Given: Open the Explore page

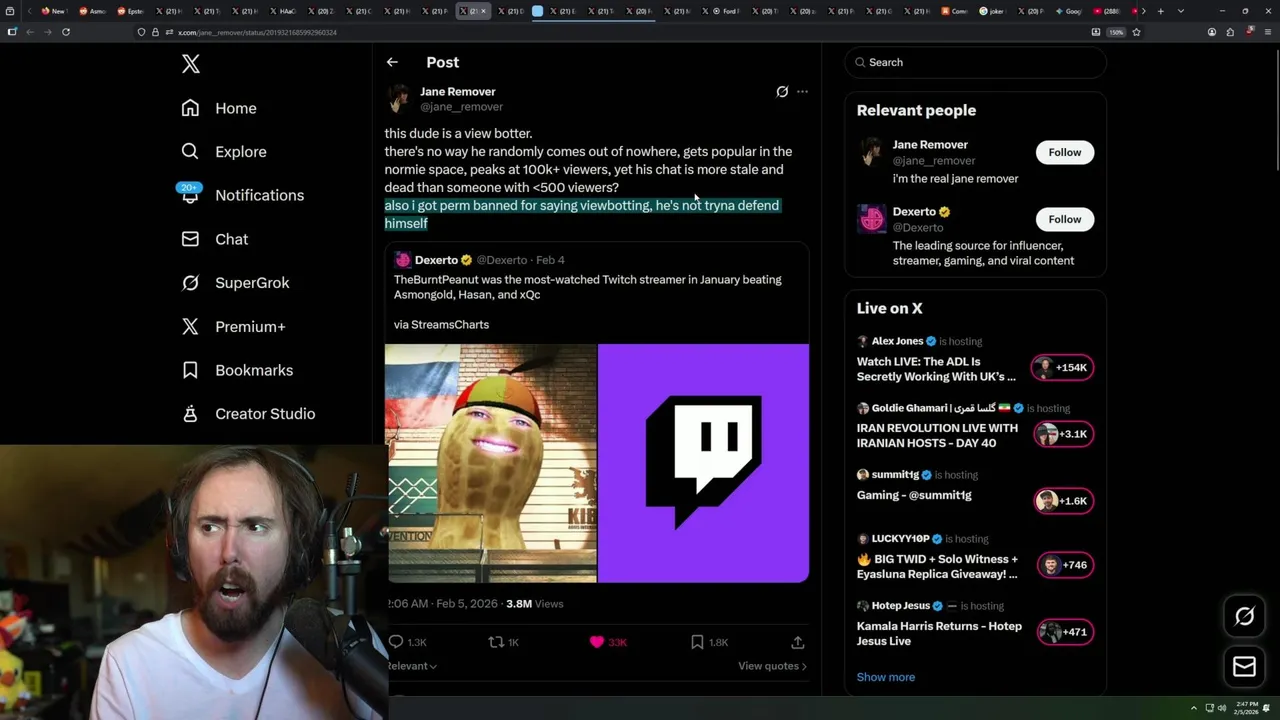Looking at the screenshot, I should [x=224, y=152].
